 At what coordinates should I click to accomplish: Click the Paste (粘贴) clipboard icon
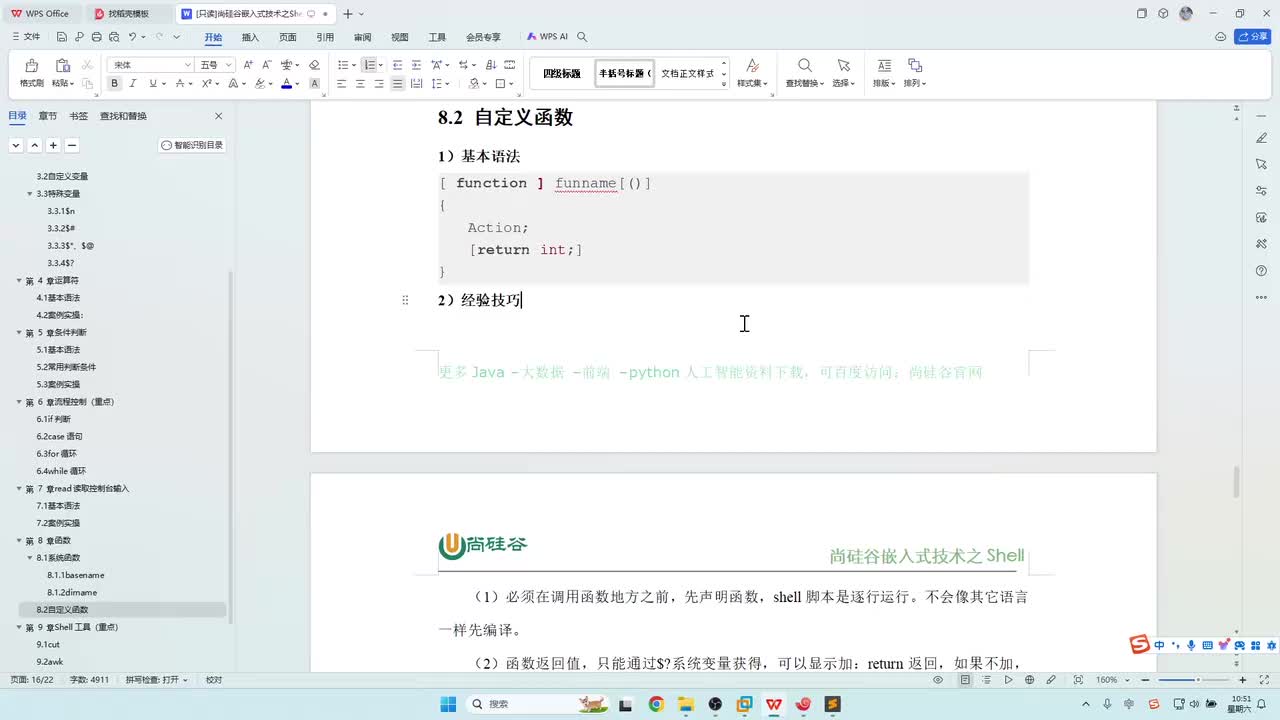(62, 66)
